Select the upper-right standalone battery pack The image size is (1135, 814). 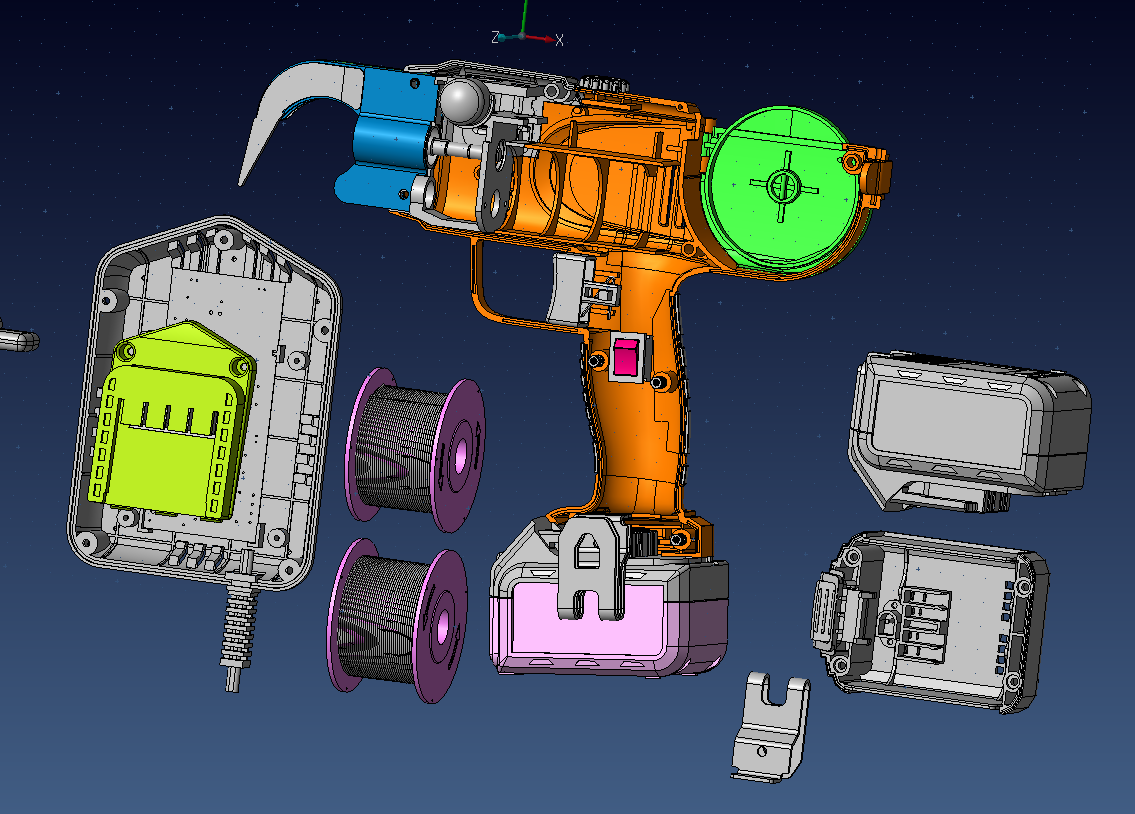click(969, 432)
